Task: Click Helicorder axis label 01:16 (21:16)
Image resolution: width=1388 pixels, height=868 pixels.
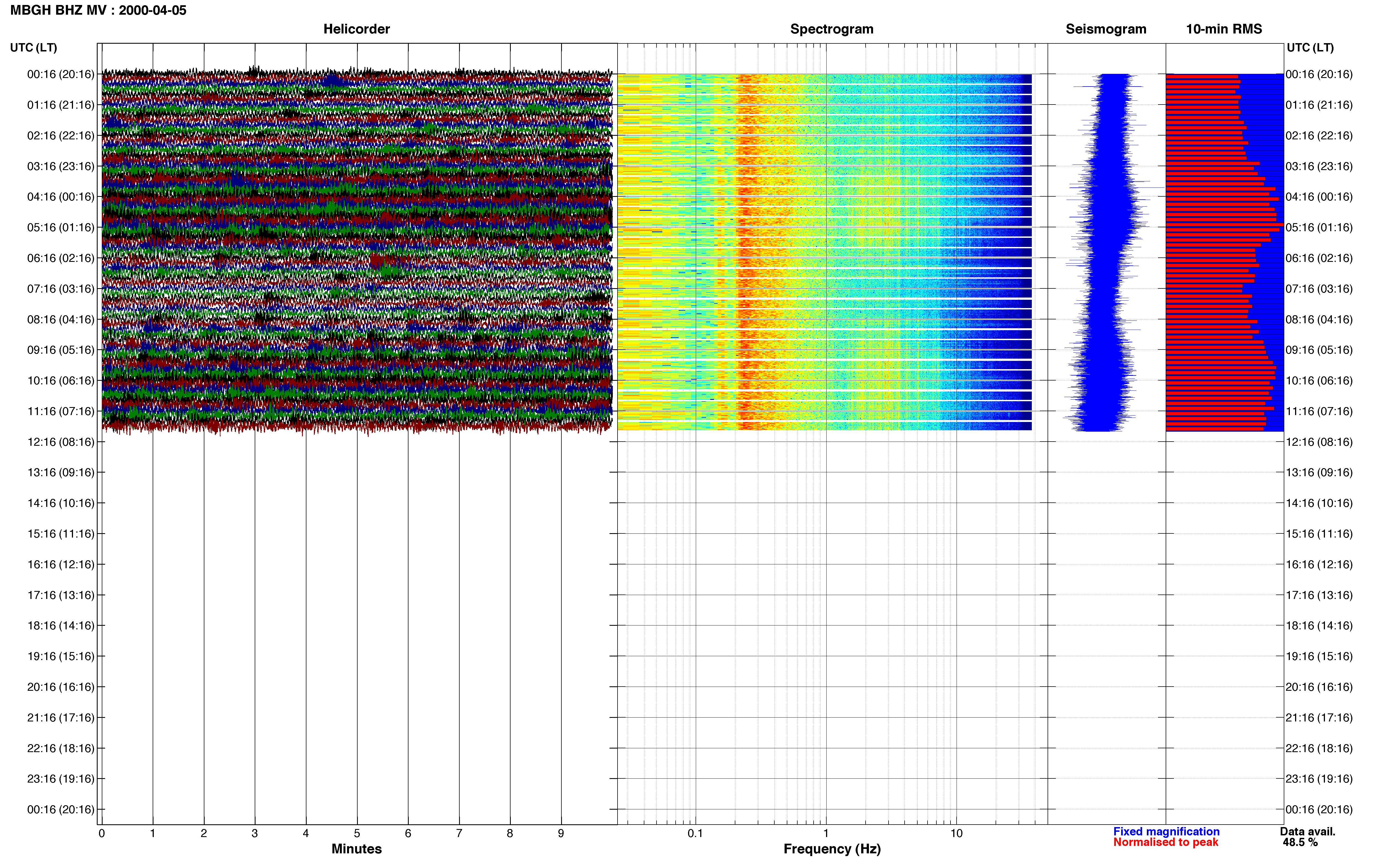Action: click(x=61, y=105)
